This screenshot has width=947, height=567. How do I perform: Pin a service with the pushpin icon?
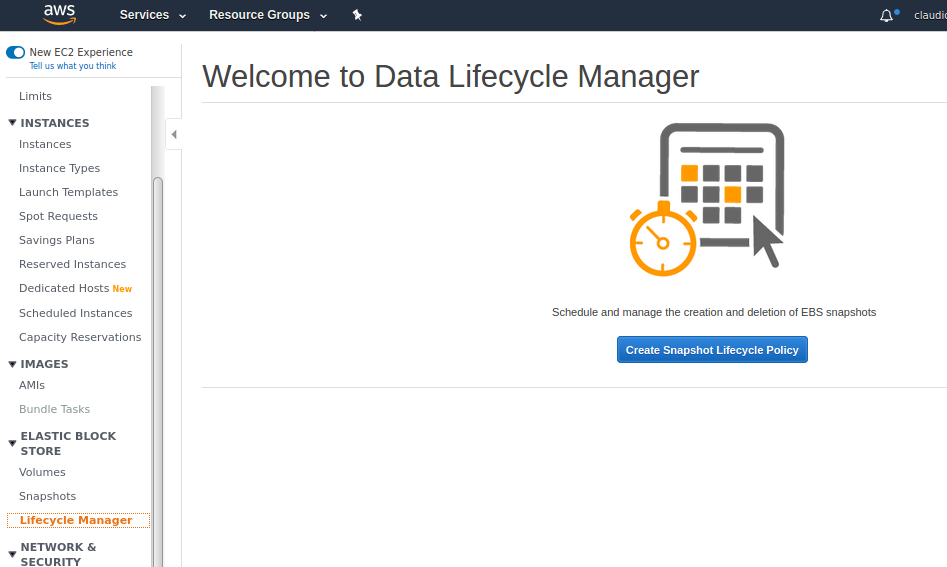coord(357,15)
